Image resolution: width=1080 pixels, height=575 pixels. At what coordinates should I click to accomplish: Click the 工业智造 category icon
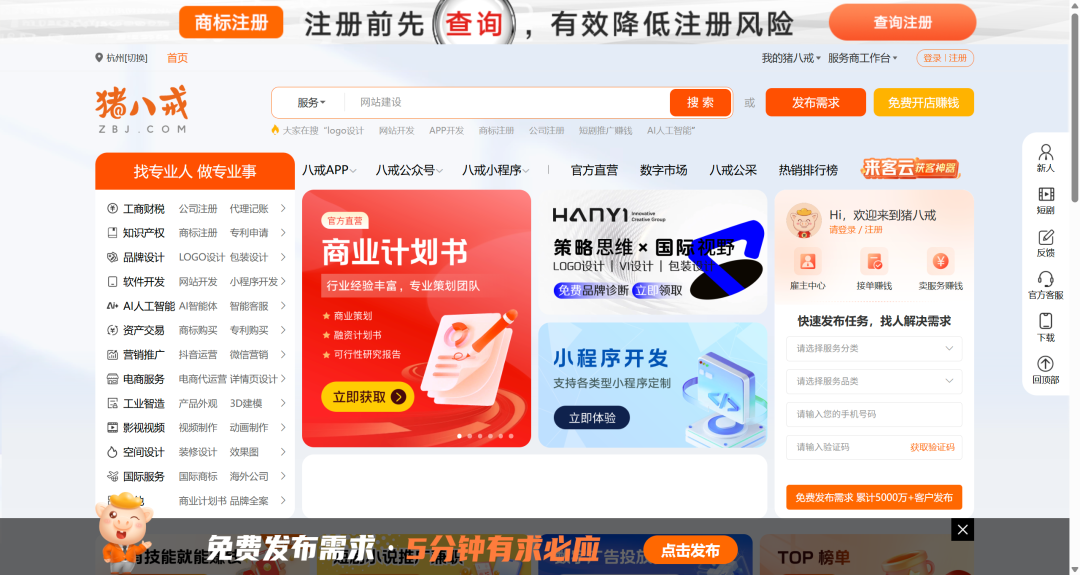pyautogui.click(x=112, y=404)
